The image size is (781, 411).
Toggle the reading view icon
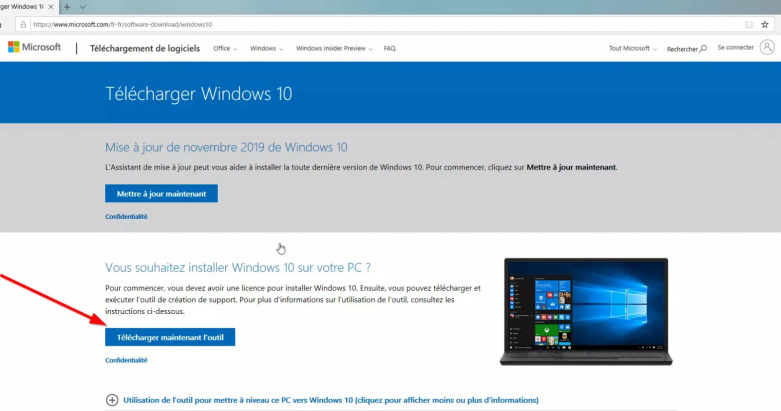click(x=749, y=24)
